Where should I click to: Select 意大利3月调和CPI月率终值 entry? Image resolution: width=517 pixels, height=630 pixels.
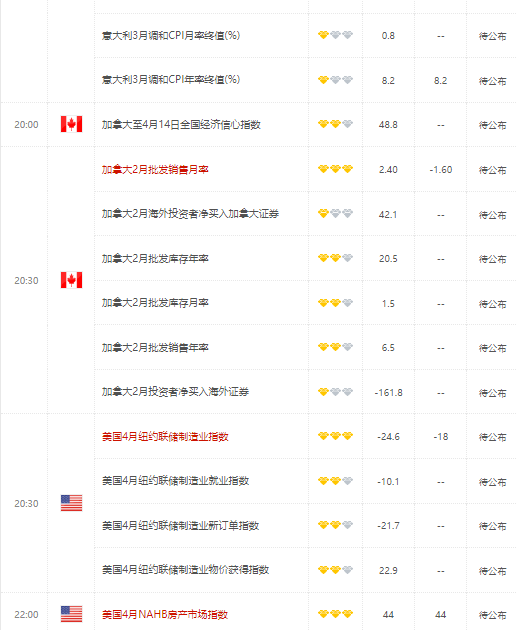[171, 35]
